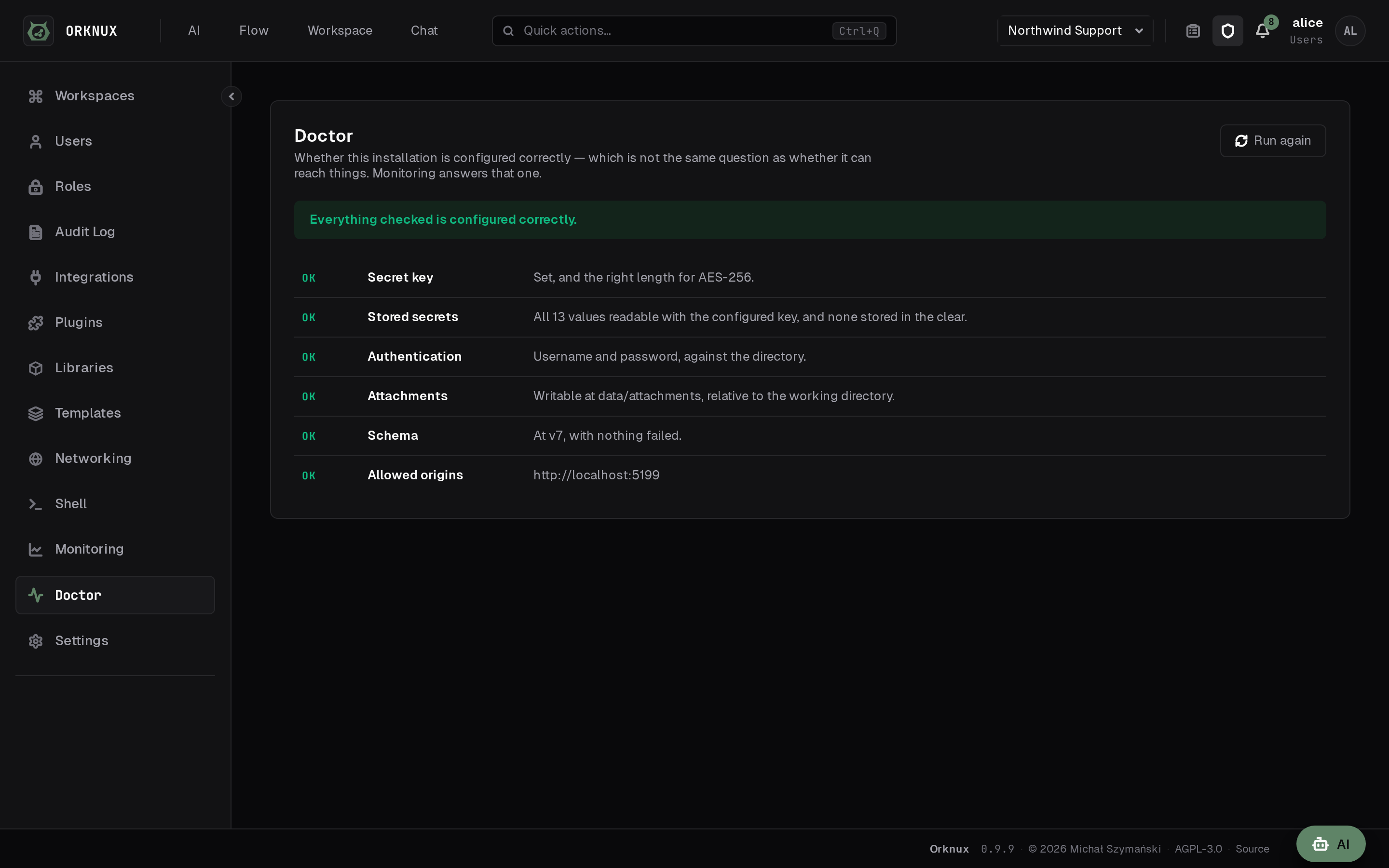The width and height of the screenshot is (1389, 868).
Task: Follow the Source link in footer
Action: click(x=1252, y=849)
